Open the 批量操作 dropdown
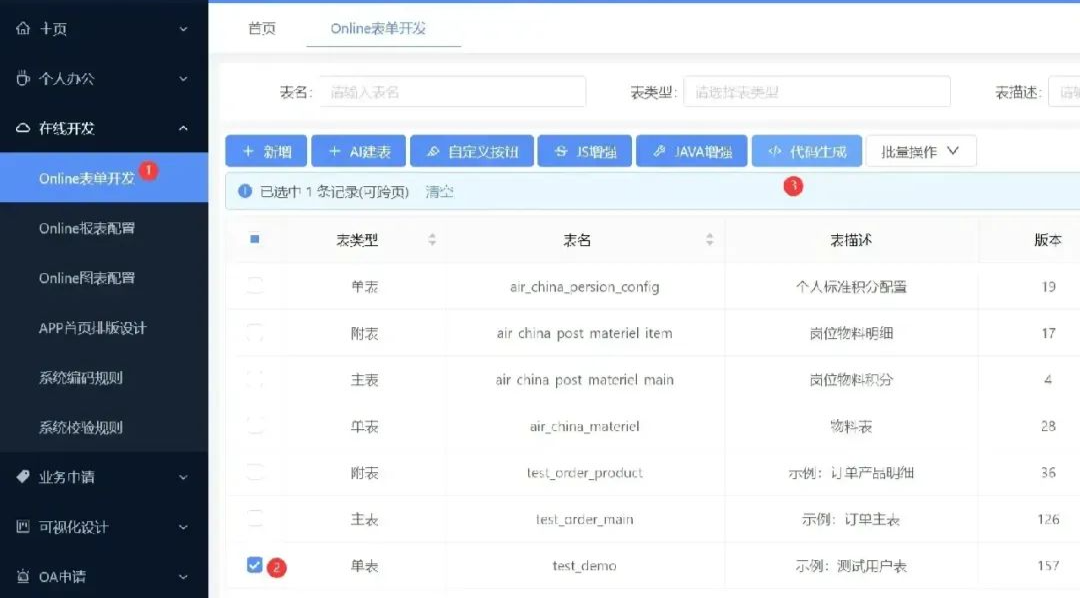Screen dimensions: 1080x598 click(920, 151)
